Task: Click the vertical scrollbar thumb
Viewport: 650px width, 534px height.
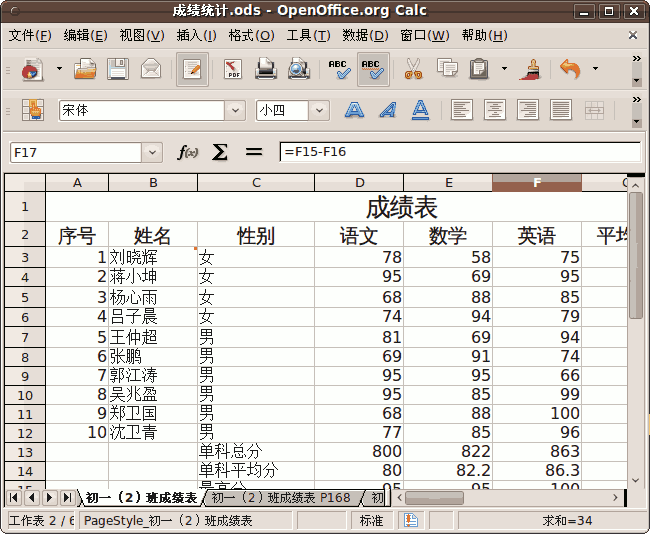Action: 635,255
